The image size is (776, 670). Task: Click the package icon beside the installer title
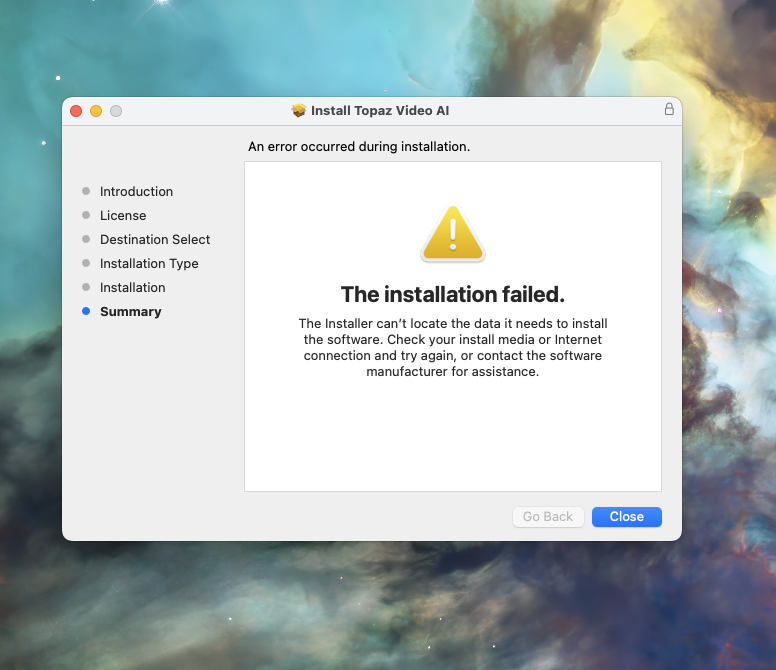pyautogui.click(x=298, y=111)
